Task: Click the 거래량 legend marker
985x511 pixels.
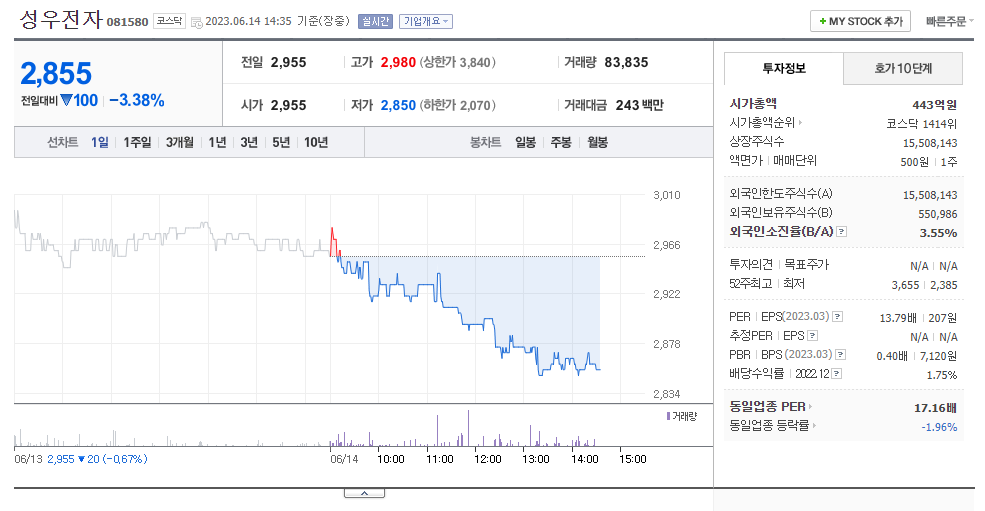Action: [668, 416]
